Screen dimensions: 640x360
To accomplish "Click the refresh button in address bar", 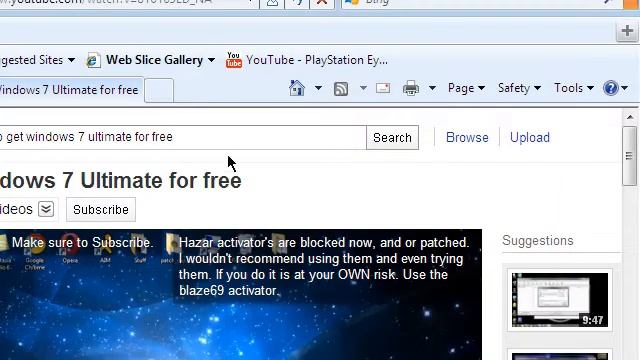I will click(x=298, y=2).
